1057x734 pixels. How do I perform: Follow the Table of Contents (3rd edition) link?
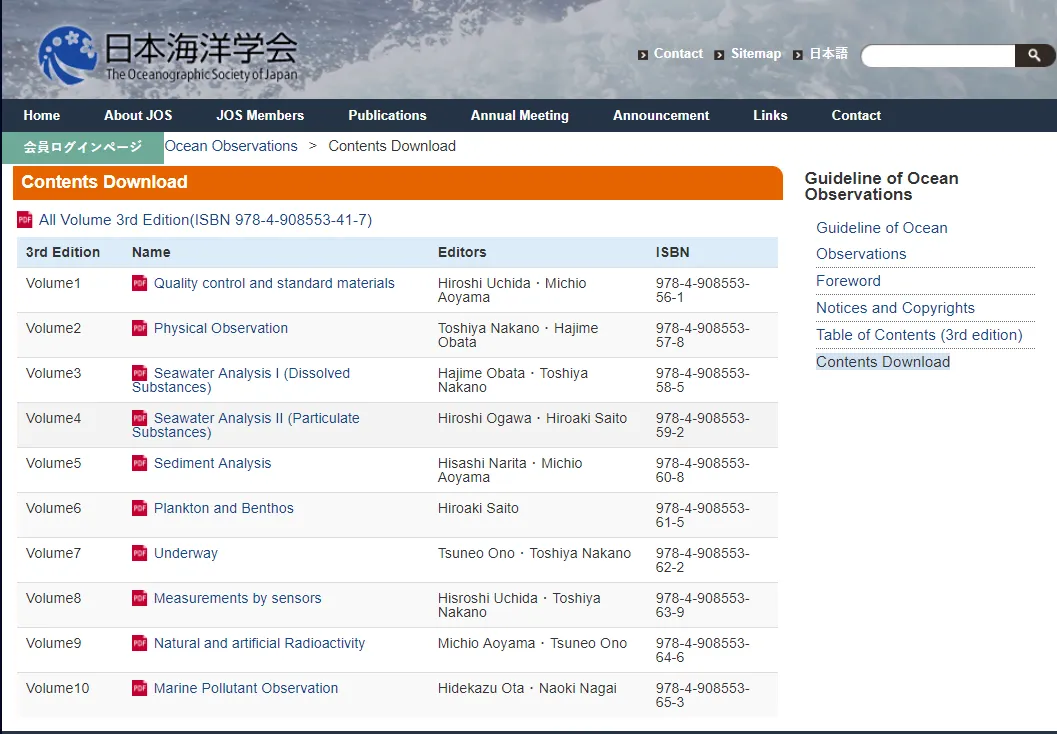click(923, 335)
